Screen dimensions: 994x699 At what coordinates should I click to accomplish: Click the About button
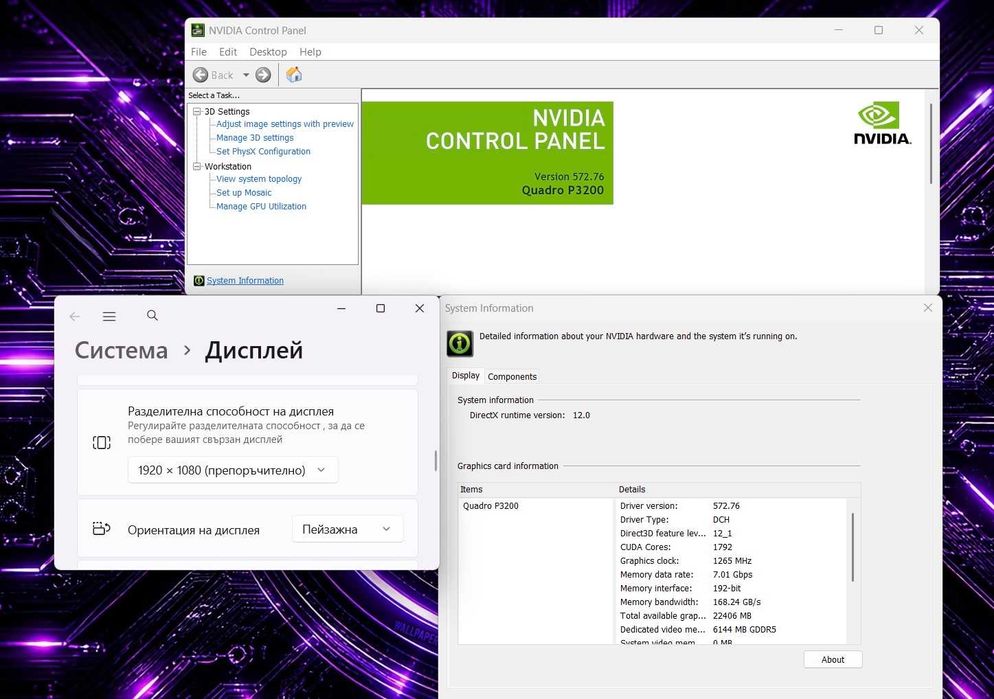click(x=832, y=660)
